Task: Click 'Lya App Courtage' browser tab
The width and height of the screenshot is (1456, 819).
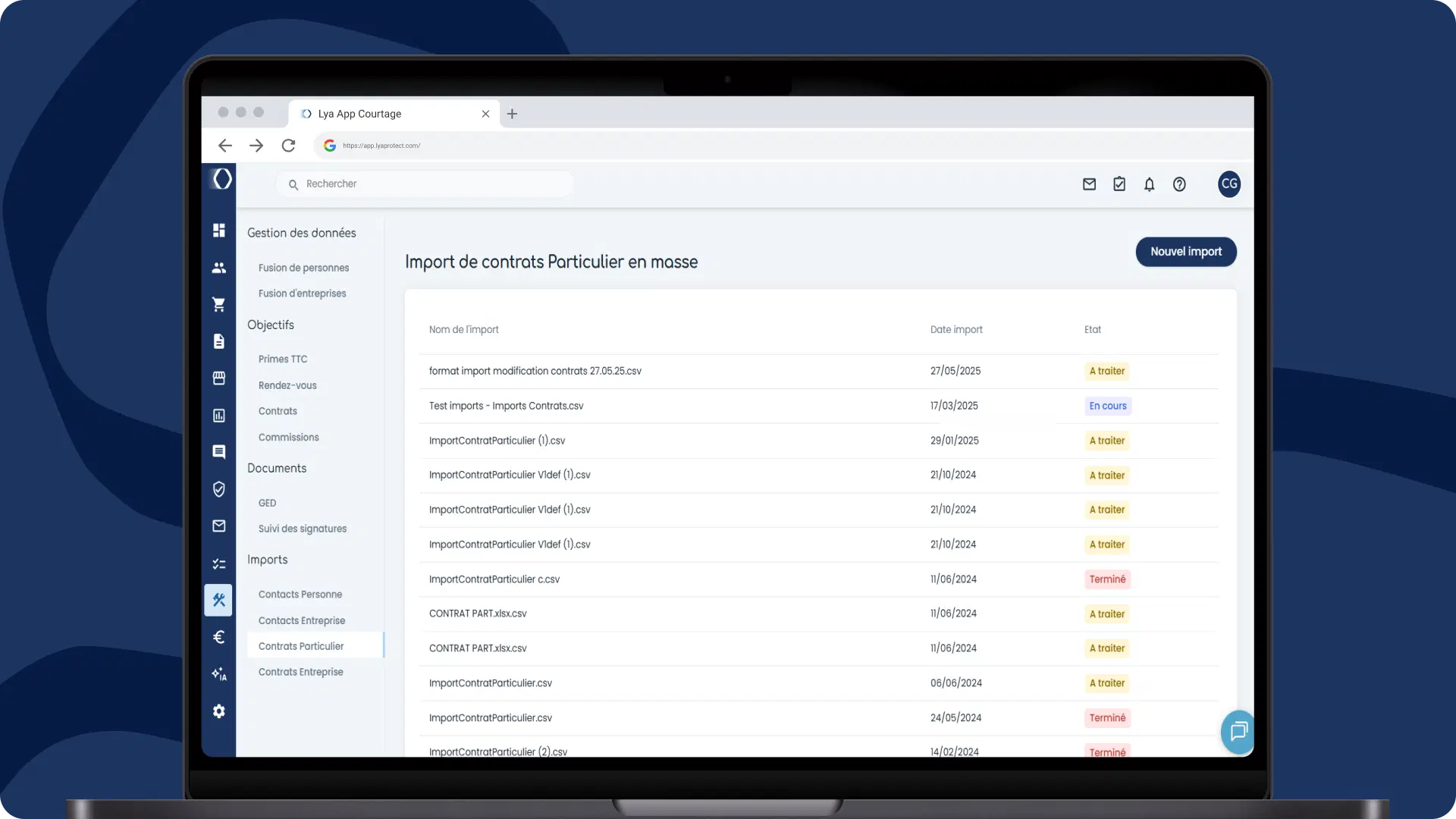Action: (394, 114)
